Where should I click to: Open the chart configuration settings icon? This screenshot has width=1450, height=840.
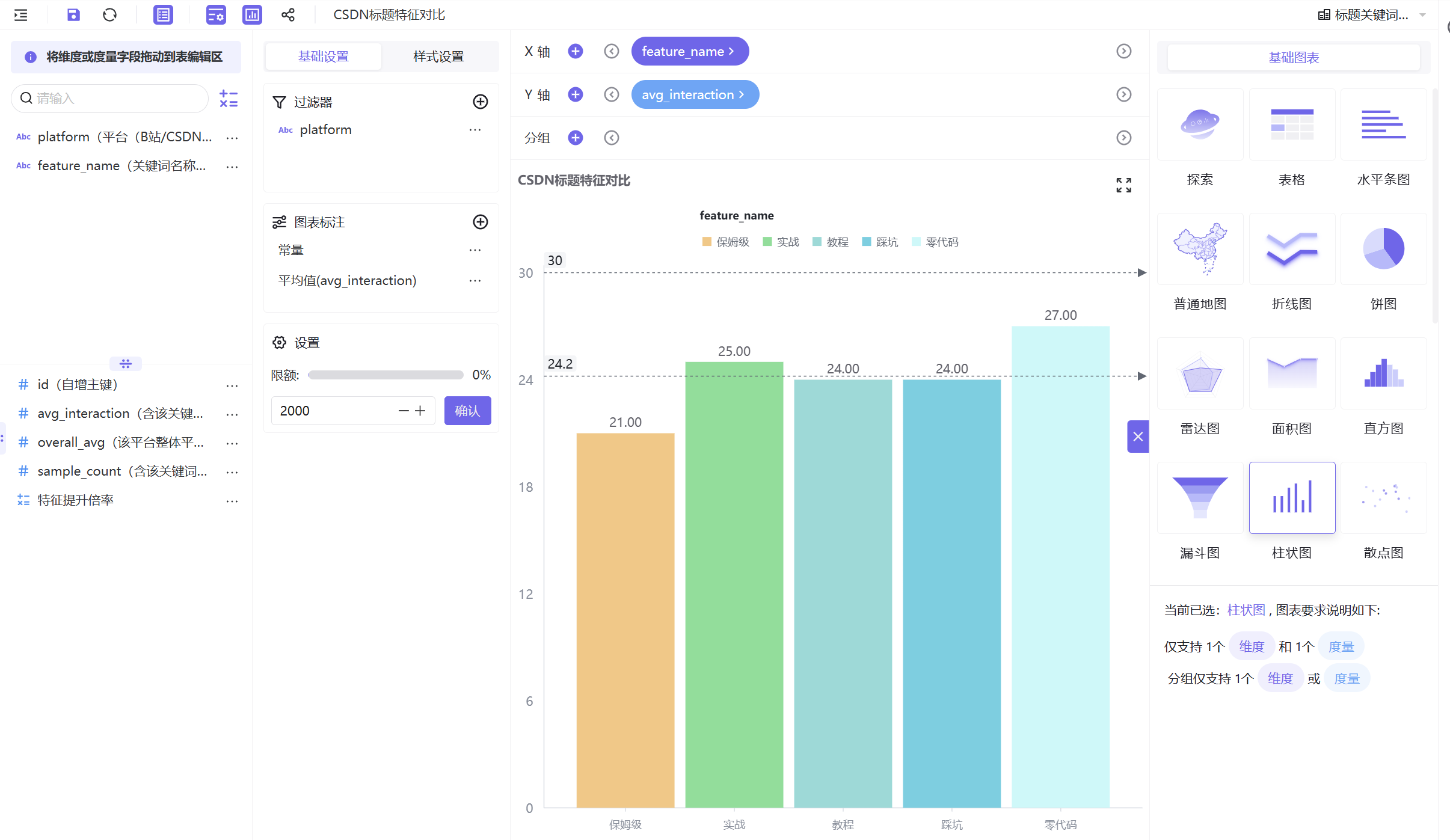coord(216,15)
